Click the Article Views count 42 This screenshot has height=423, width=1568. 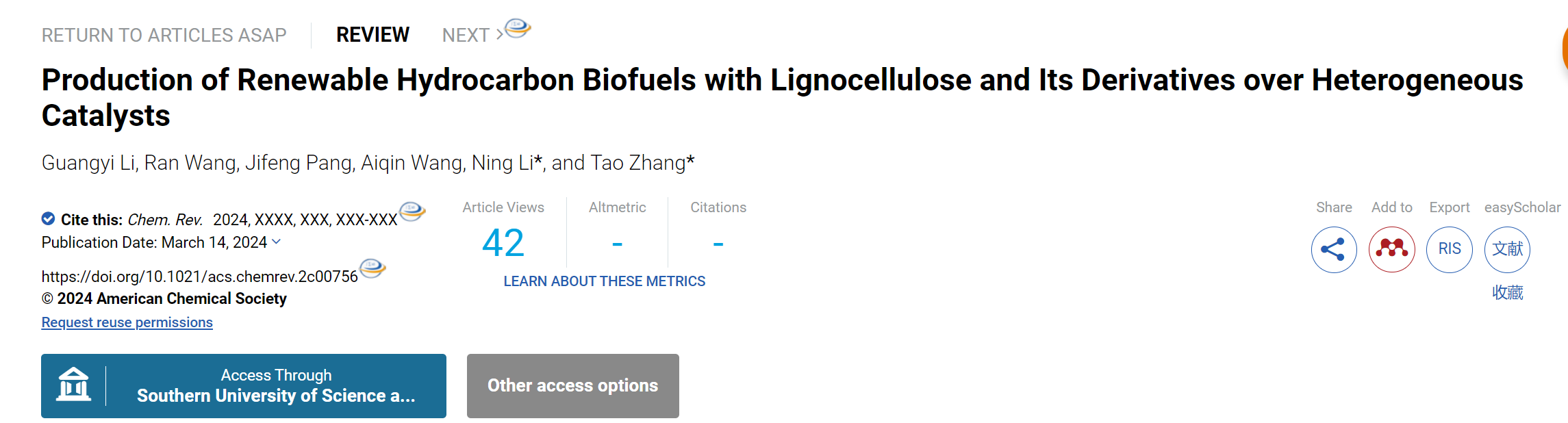(x=503, y=243)
